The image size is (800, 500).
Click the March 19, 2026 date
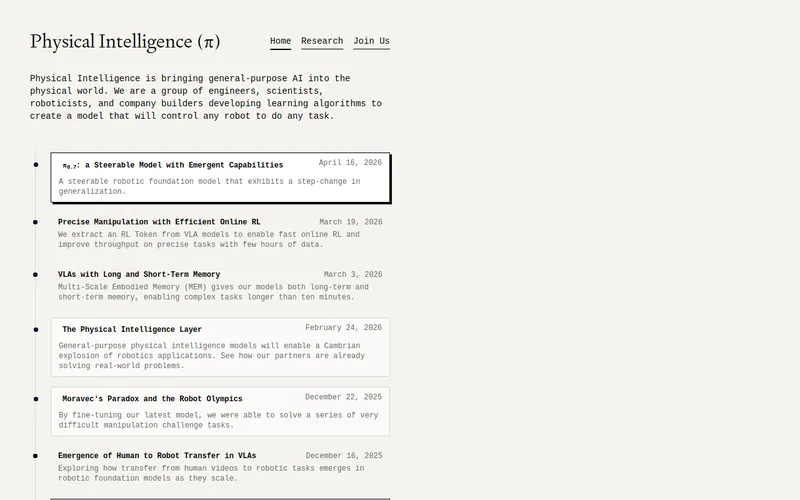point(351,222)
